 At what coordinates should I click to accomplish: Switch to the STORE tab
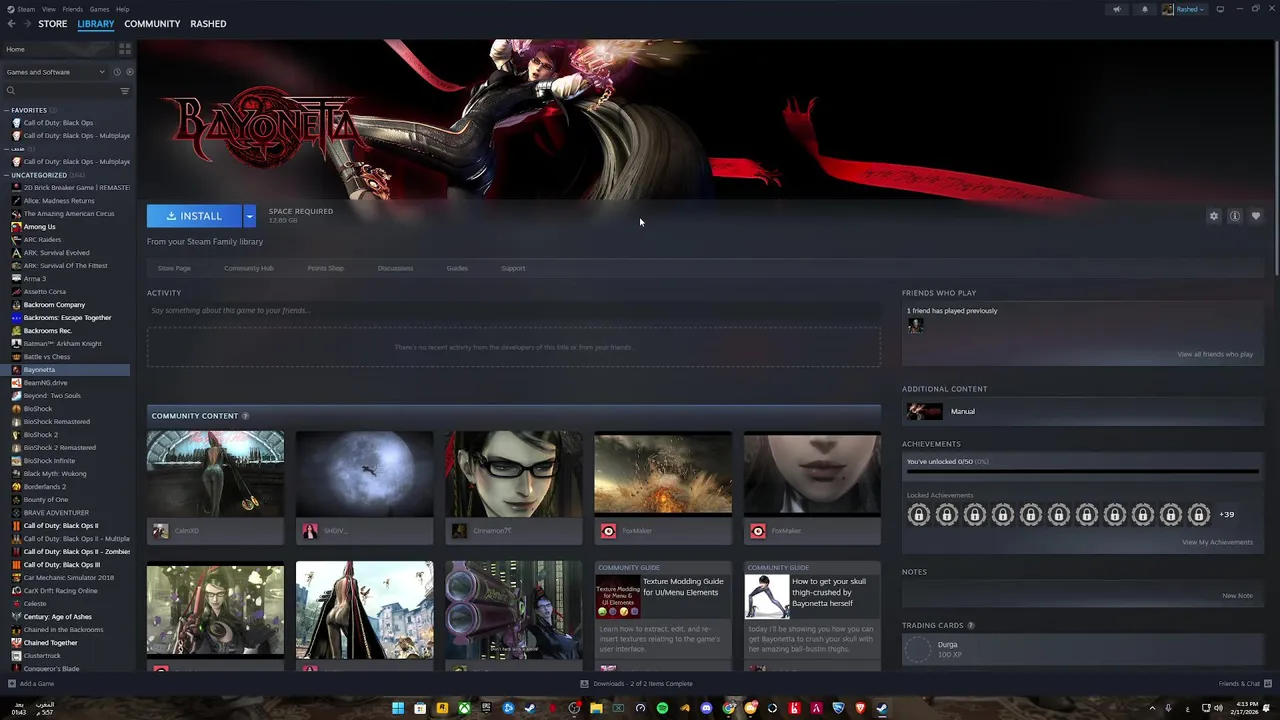53,24
